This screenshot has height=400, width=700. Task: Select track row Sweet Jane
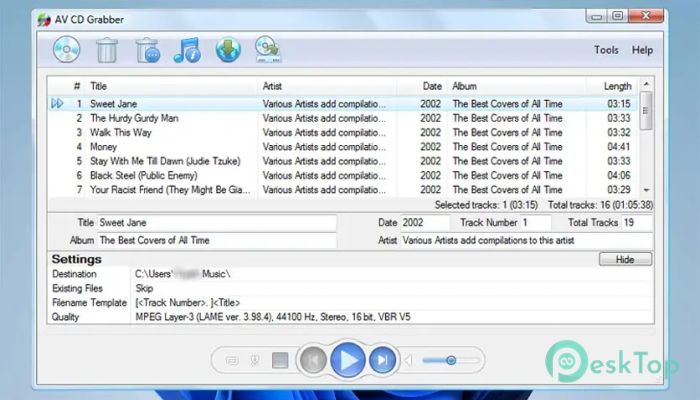[342, 104]
